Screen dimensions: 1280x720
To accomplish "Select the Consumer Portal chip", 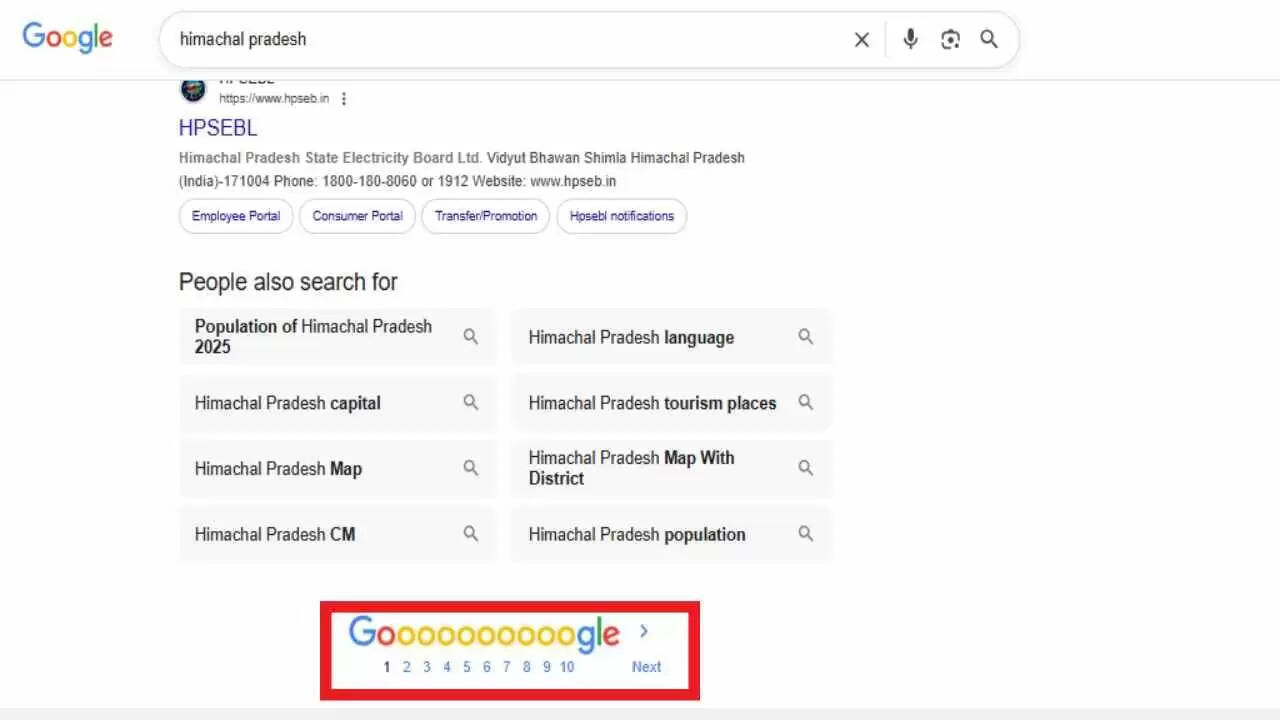I will (357, 216).
